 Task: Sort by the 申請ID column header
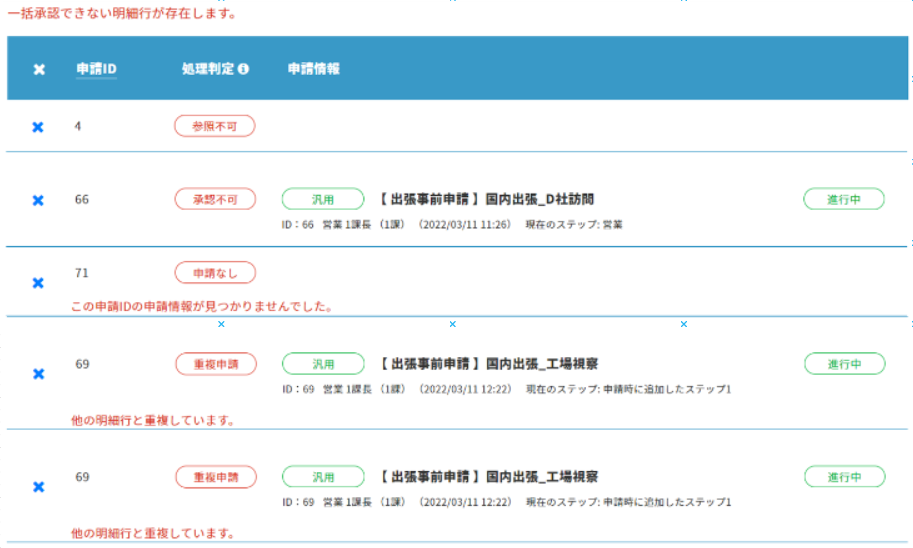pyautogui.click(x=96, y=69)
